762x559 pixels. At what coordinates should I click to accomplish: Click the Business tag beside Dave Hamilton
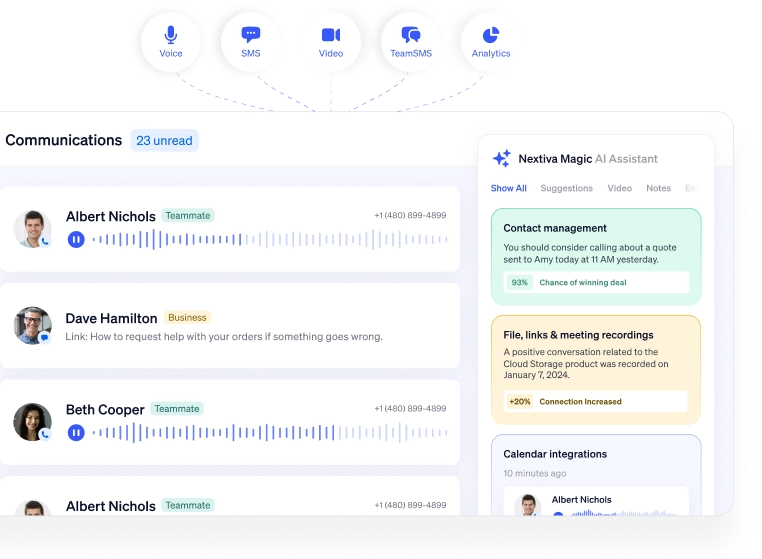click(187, 317)
